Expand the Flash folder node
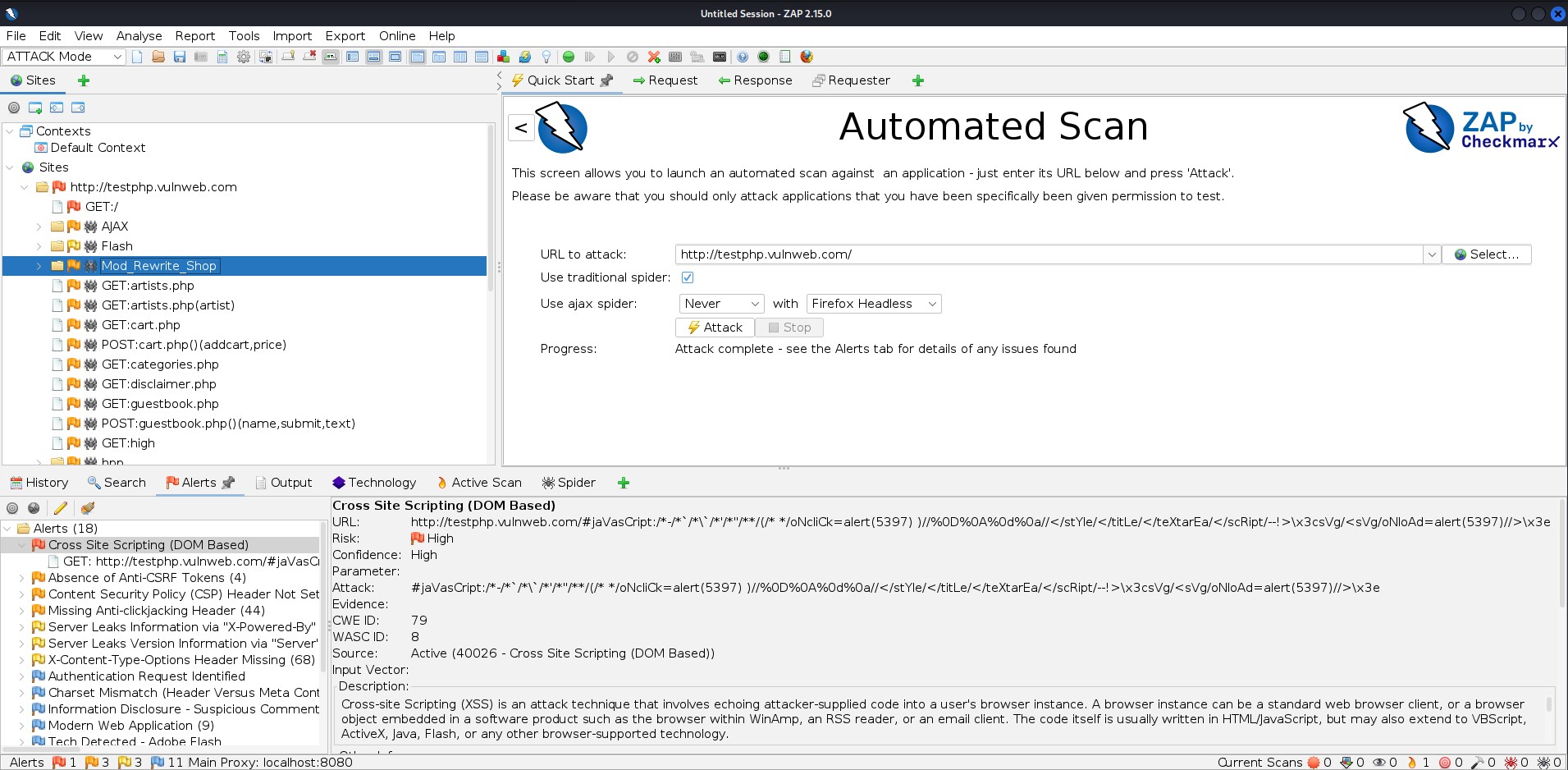Viewport: 1568px width, 770px height. coord(39,246)
